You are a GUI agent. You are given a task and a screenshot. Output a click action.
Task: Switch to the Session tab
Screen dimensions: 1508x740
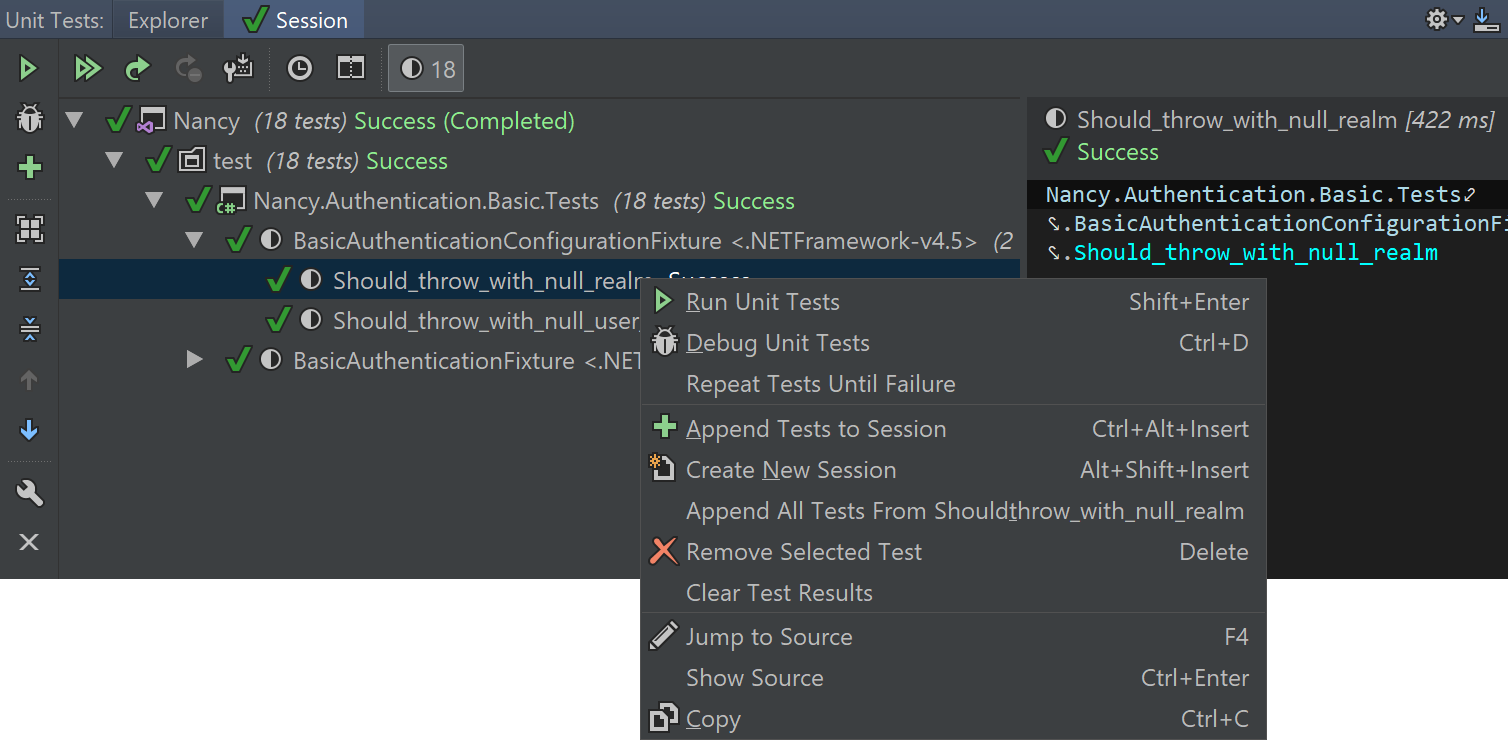(295, 20)
